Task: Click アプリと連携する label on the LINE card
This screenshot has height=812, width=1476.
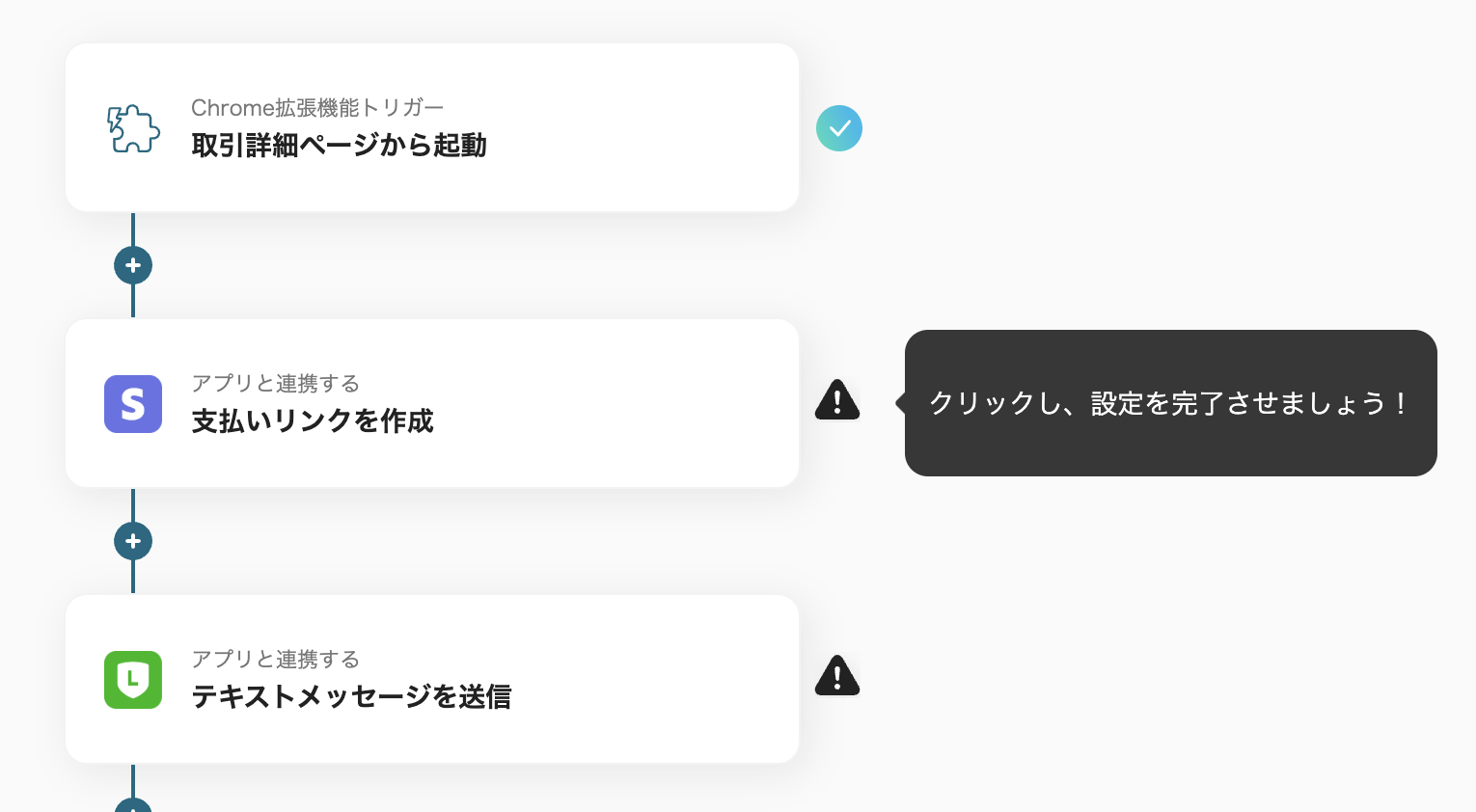Action: (x=275, y=660)
